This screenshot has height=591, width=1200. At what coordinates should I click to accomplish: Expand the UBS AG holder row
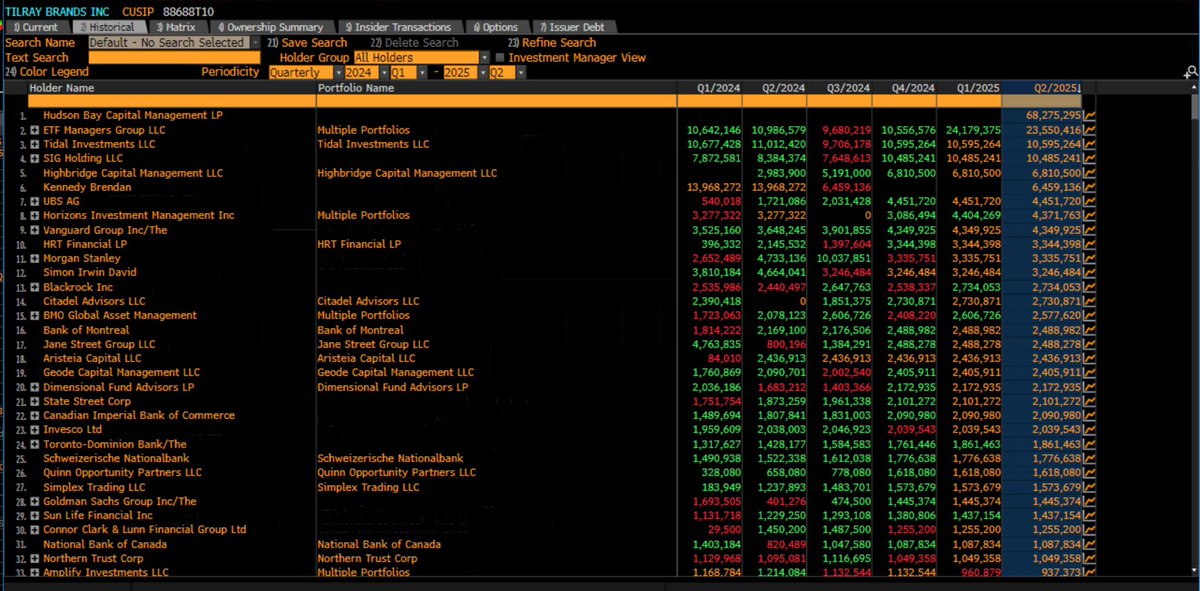click(35, 201)
